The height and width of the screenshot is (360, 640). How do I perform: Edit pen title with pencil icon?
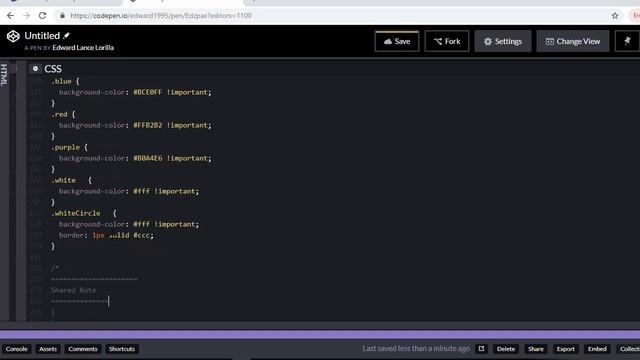click(x=67, y=36)
